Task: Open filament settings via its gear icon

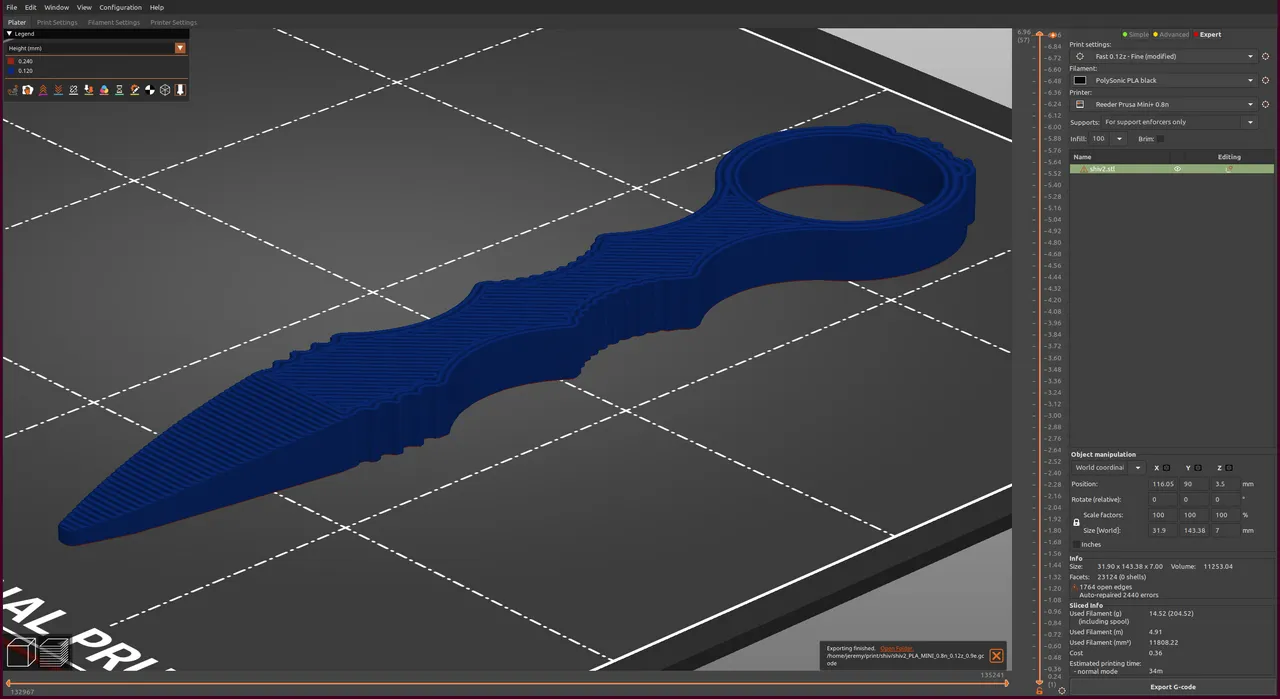Action: [x=1266, y=80]
